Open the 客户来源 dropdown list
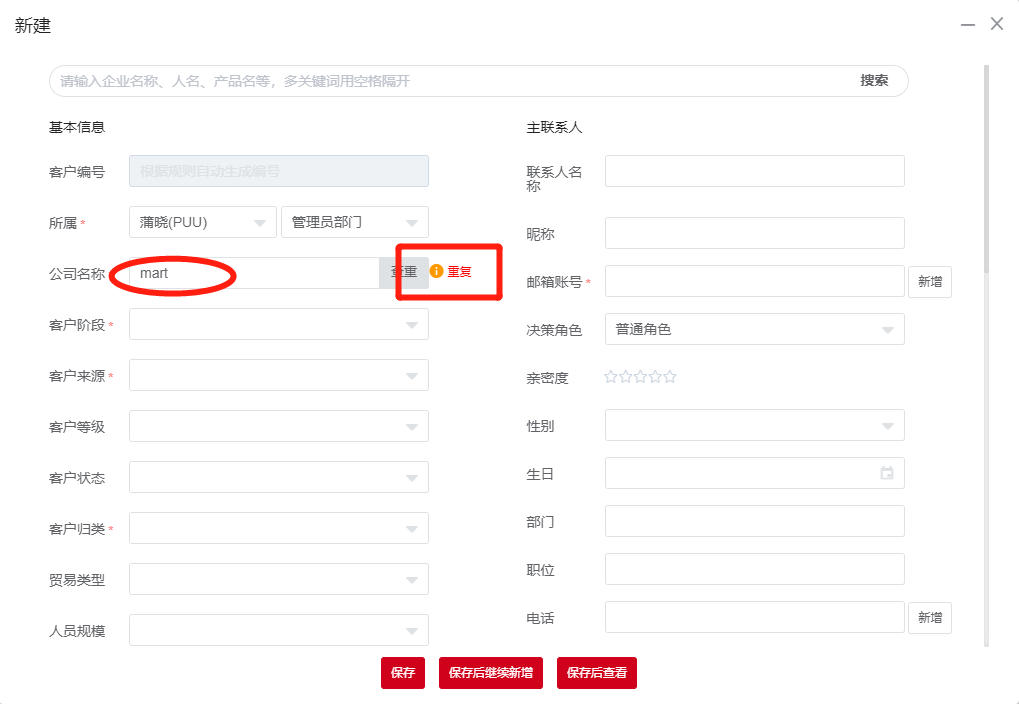The height and width of the screenshot is (704, 1019). tap(279, 375)
